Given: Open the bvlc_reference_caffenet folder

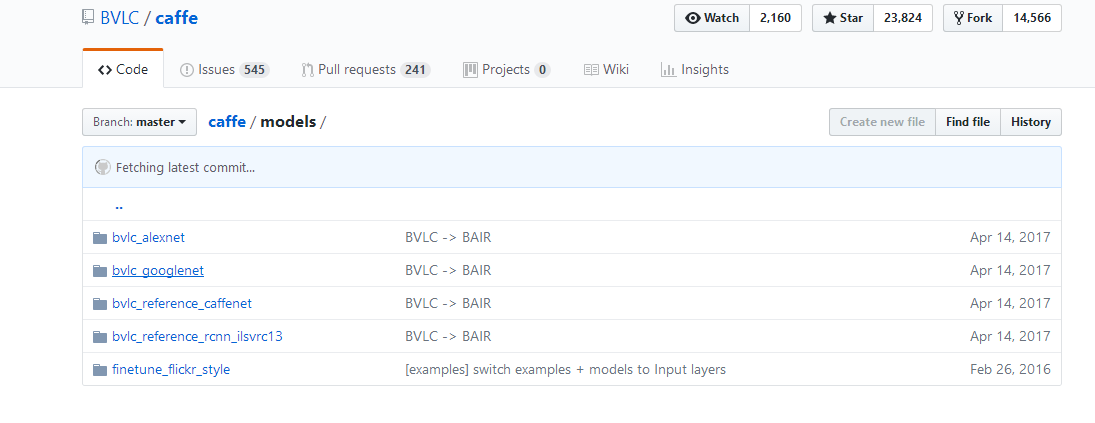Looking at the screenshot, I should (x=182, y=303).
